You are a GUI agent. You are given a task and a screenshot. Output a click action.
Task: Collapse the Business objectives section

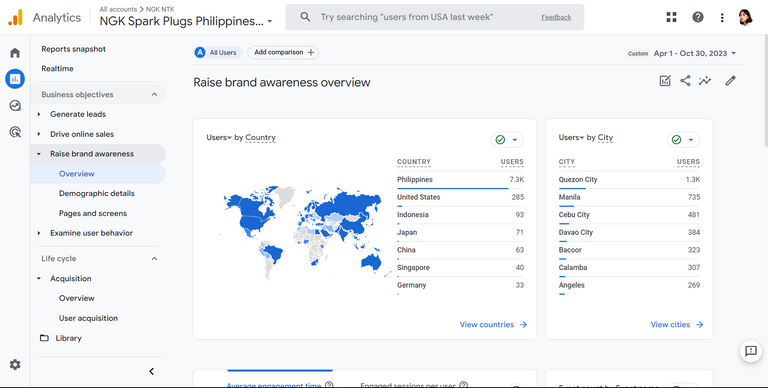pyautogui.click(x=154, y=95)
